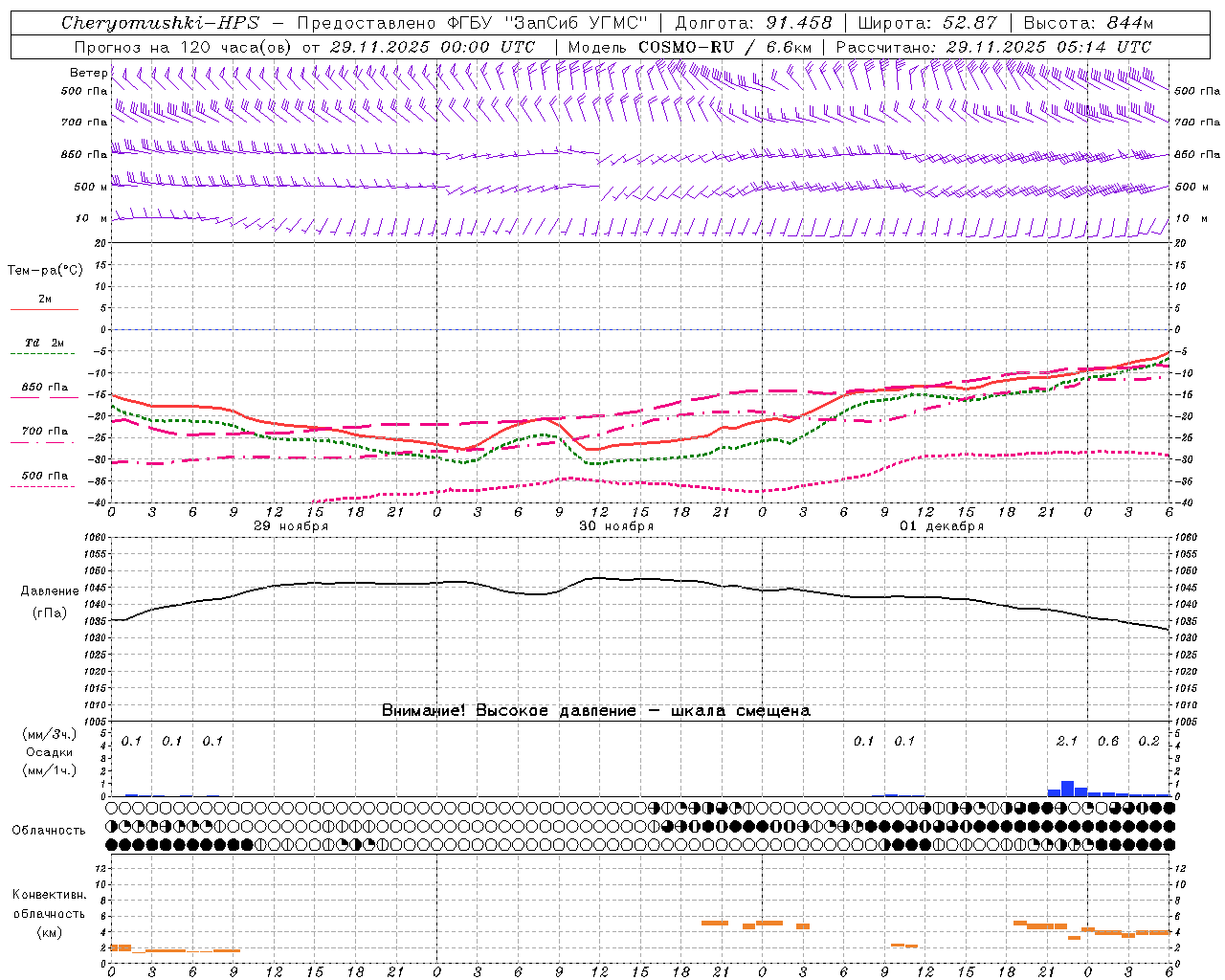Click the Конвективн. convective cloud label
The height and width of the screenshot is (980, 1225).
pos(49,895)
